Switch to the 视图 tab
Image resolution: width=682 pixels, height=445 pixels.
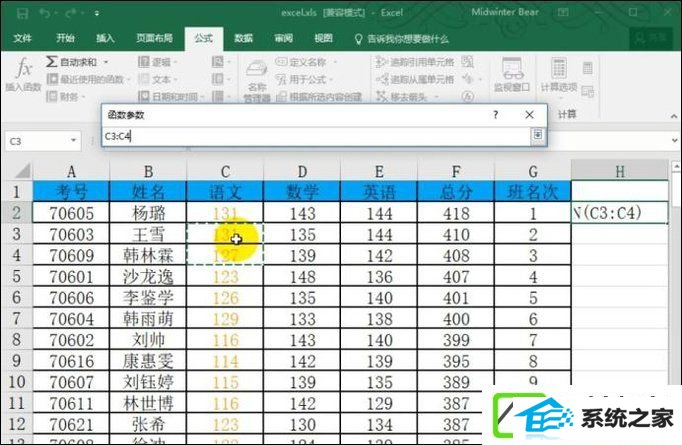coord(324,38)
